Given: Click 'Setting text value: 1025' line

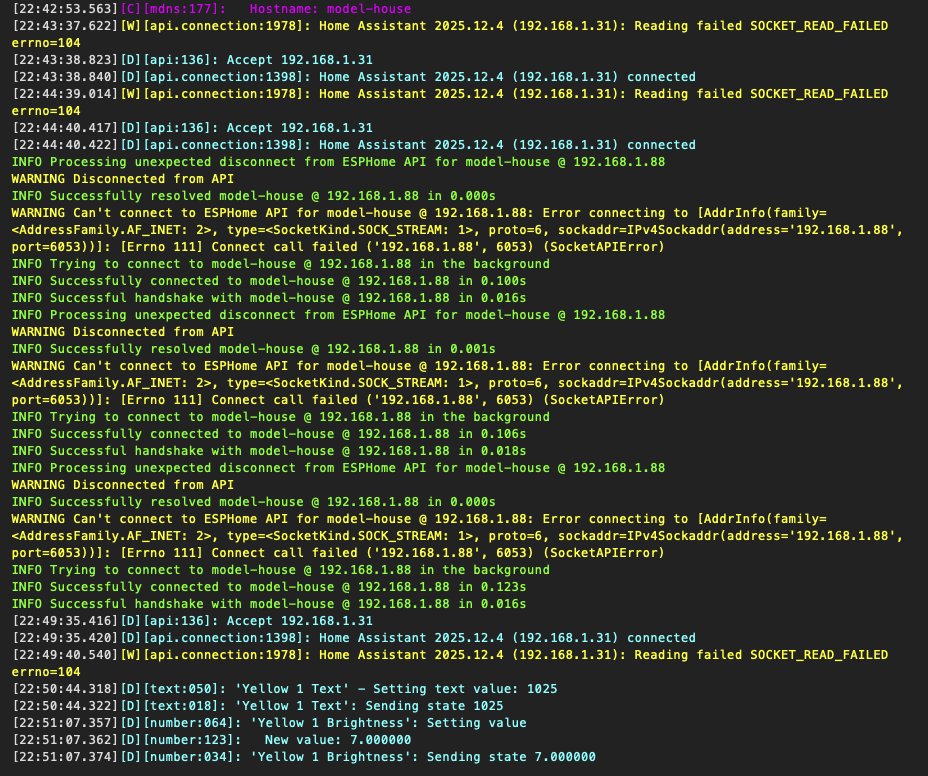Looking at the screenshot, I should [285, 689].
